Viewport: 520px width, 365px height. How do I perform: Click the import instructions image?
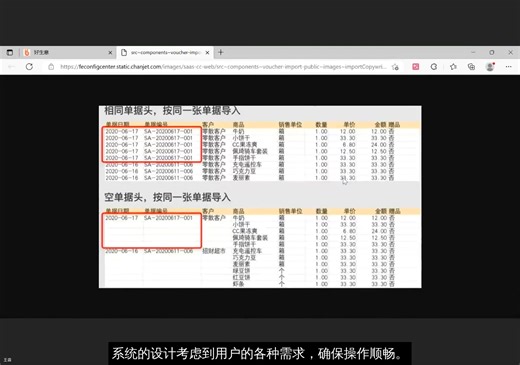click(260, 197)
